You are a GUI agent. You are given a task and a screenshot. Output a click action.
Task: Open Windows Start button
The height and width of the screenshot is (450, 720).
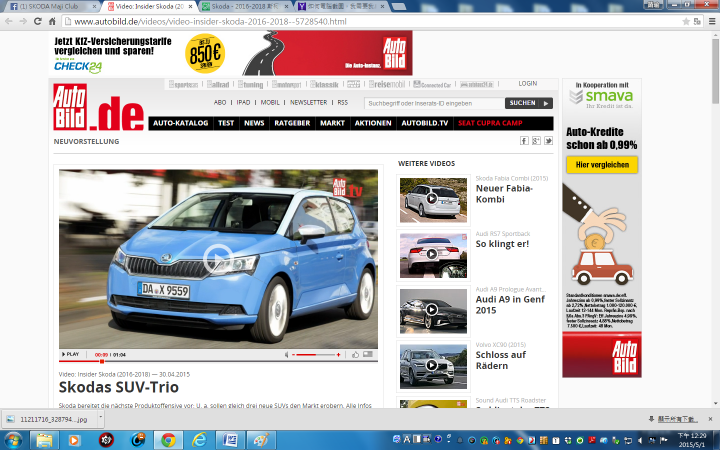12,440
